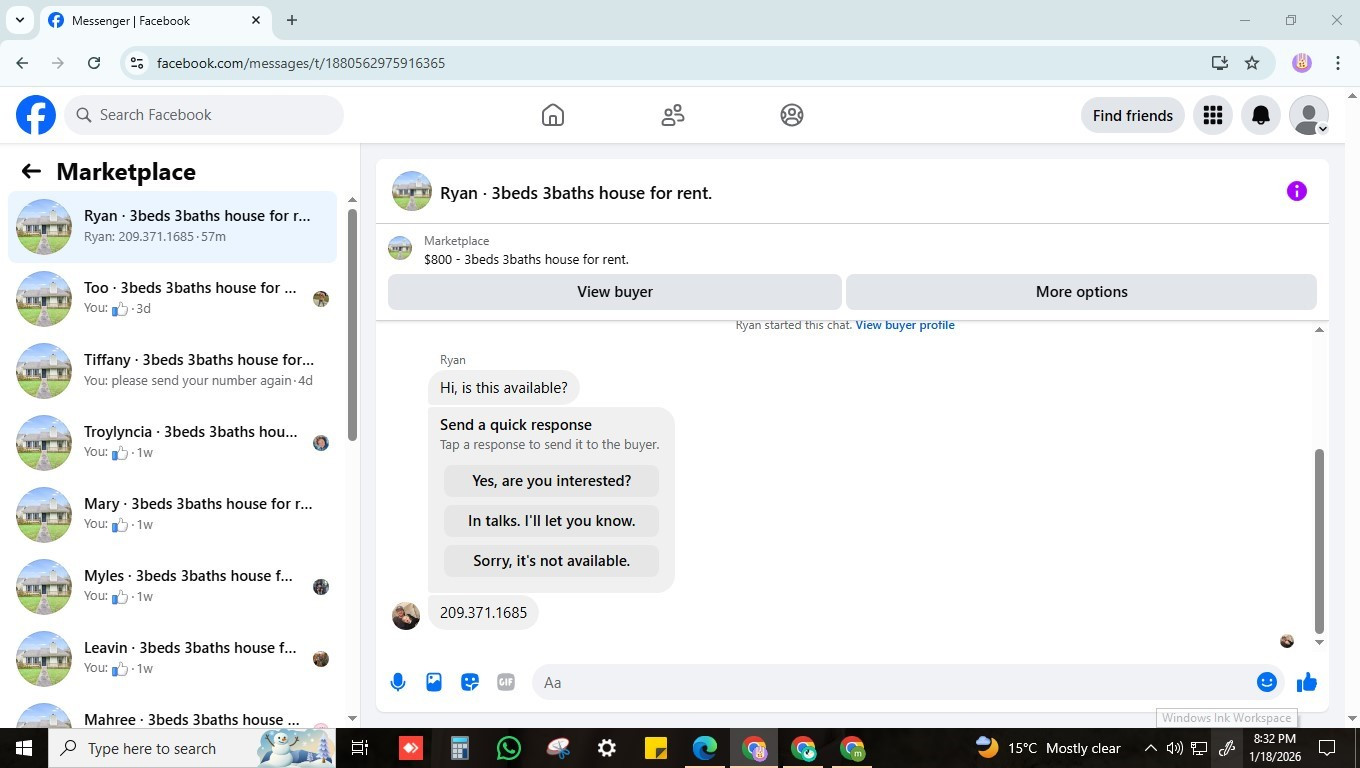Open the sticker picker icon
Screen dimensions: 1360x768
470,682
